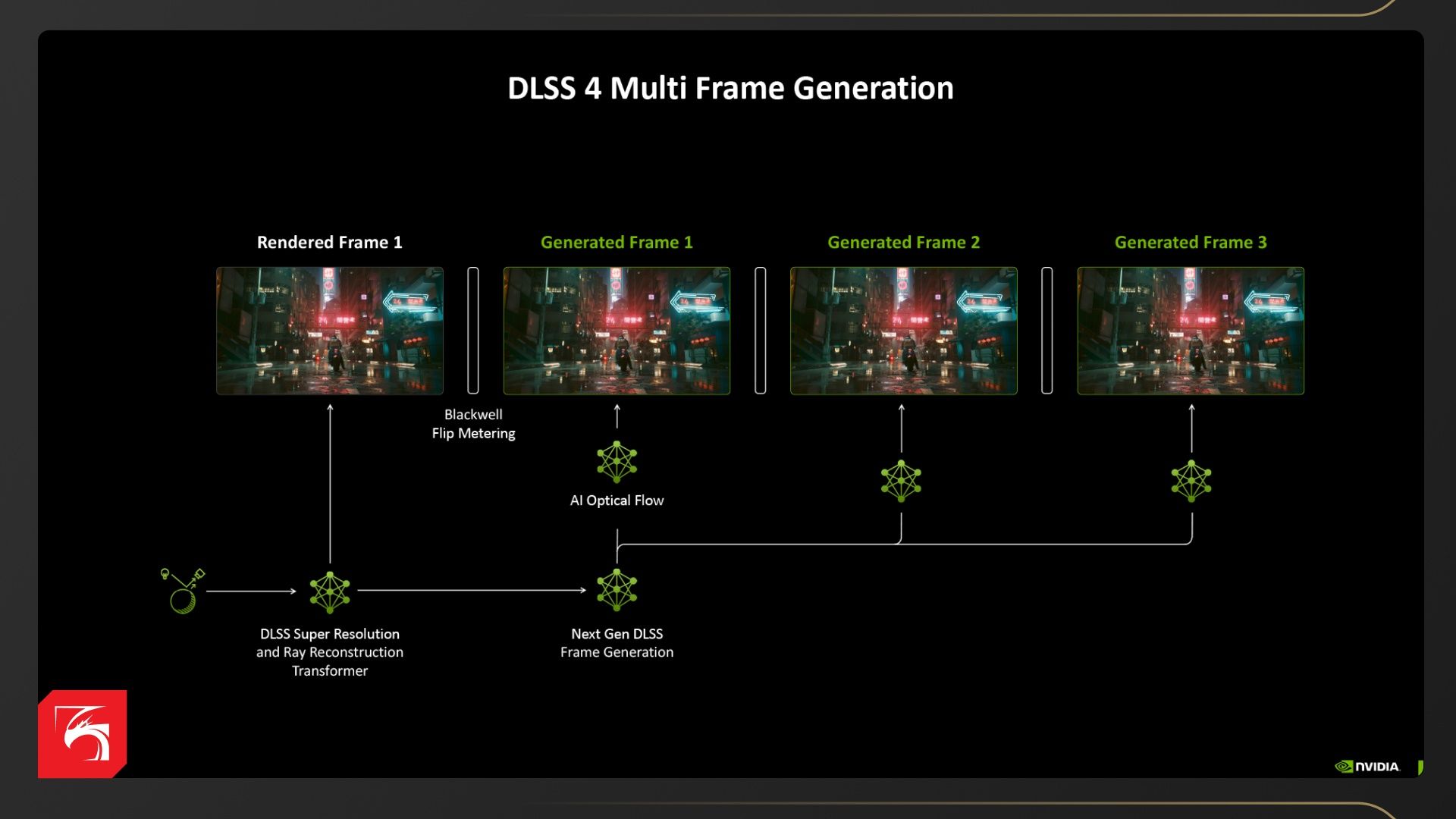Click neural network icon below Generated Frame 2
Screen dimensions: 1456x819
[x=901, y=481]
